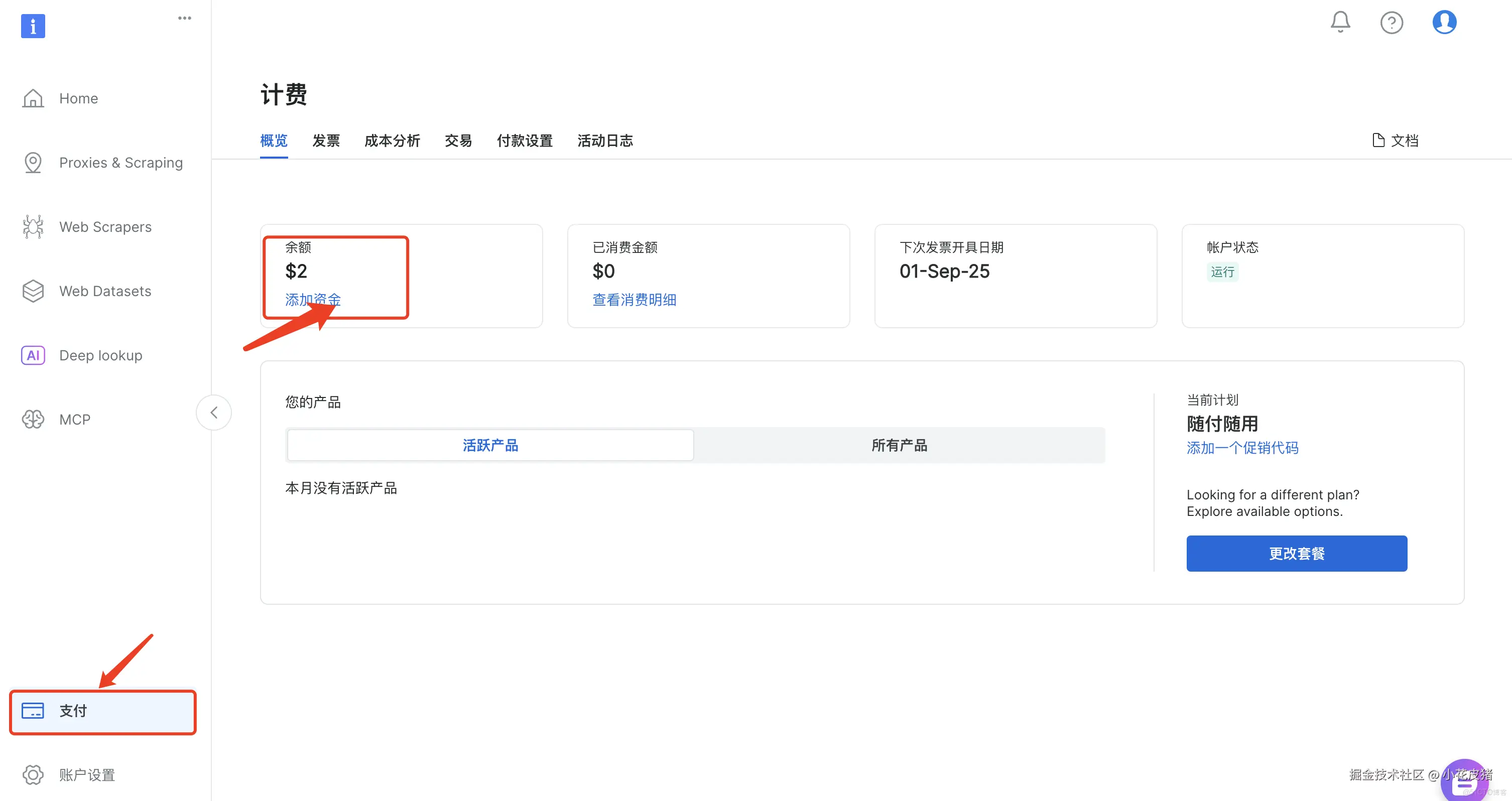Click the Home house icon in sidebar
This screenshot has height=801, width=1512.
[x=33, y=98]
